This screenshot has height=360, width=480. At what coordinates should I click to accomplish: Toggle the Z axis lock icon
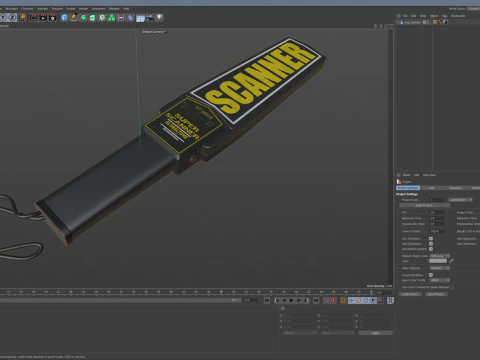(13, 17)
